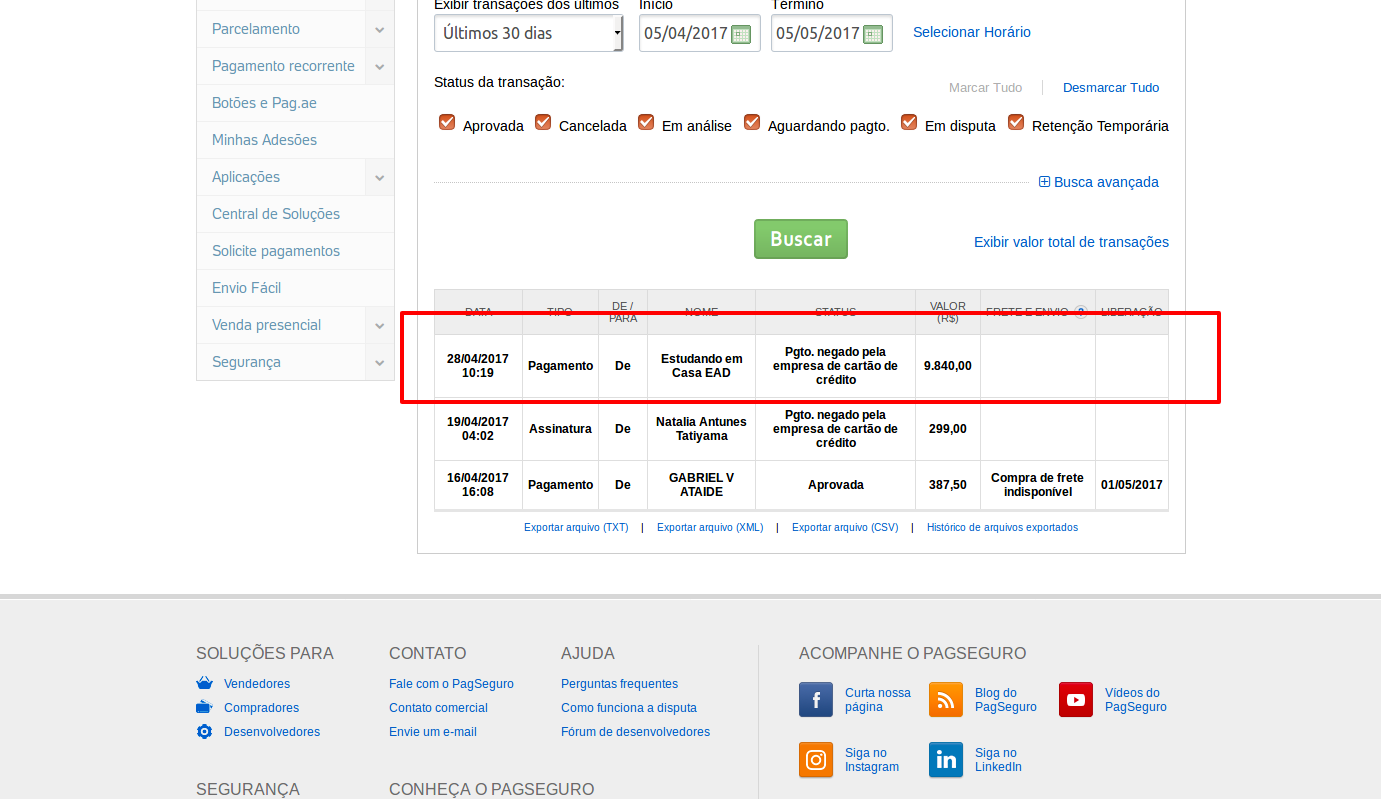Uncheck the Aprovada status checkbox

[447, 123]
